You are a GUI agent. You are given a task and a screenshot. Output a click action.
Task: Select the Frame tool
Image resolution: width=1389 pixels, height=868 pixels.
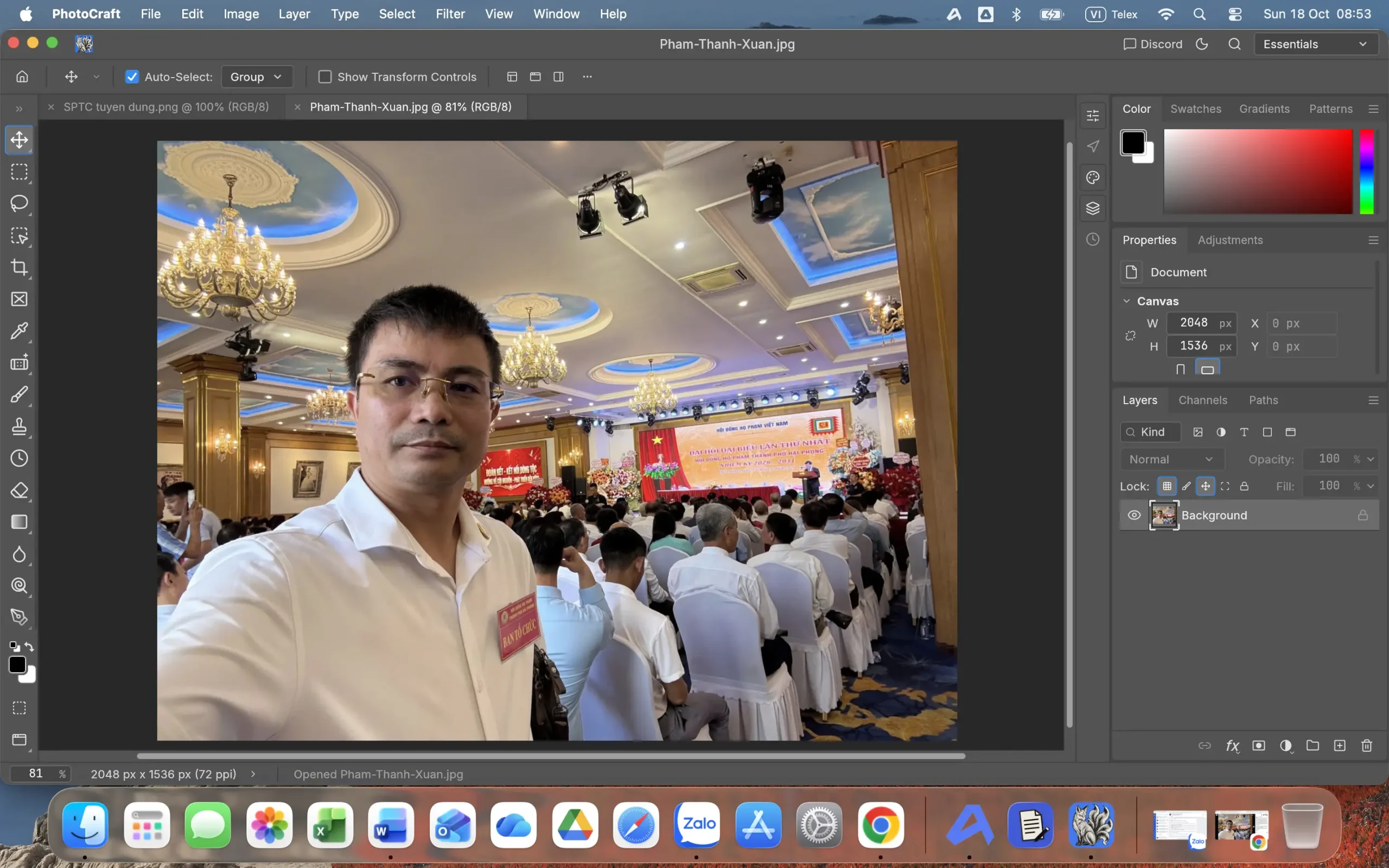tap(20, 299)
